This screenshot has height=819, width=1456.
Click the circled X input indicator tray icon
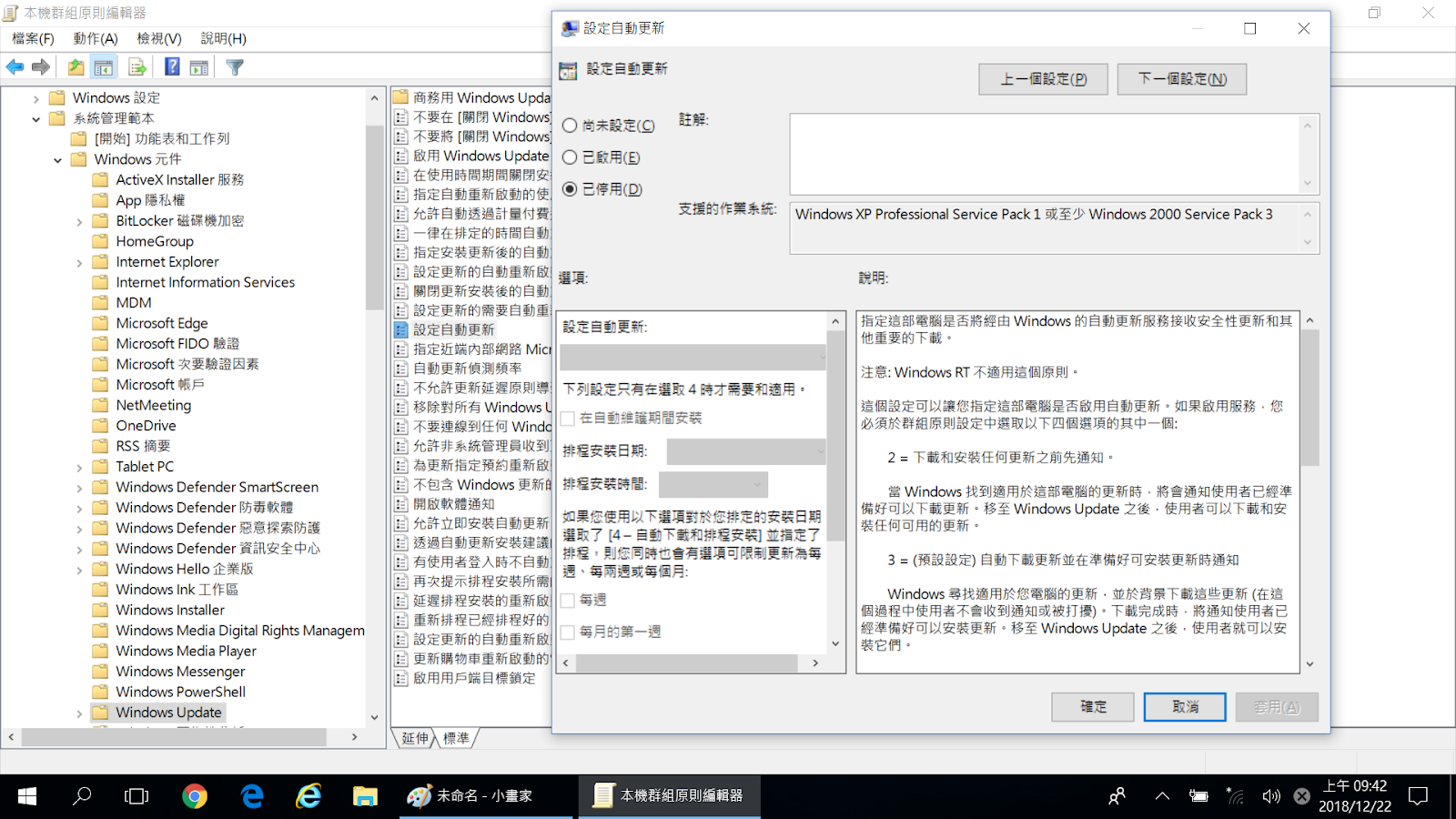1302,796
